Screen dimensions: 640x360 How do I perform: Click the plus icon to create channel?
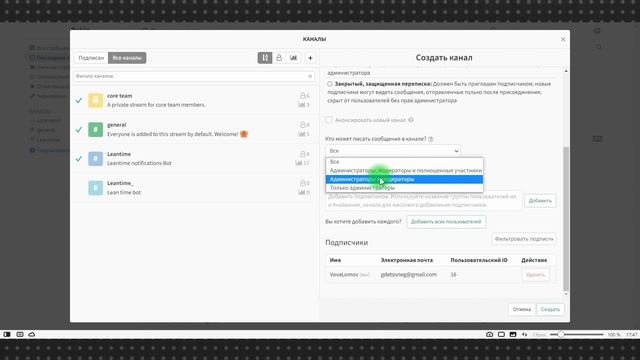tap(310, 58)
